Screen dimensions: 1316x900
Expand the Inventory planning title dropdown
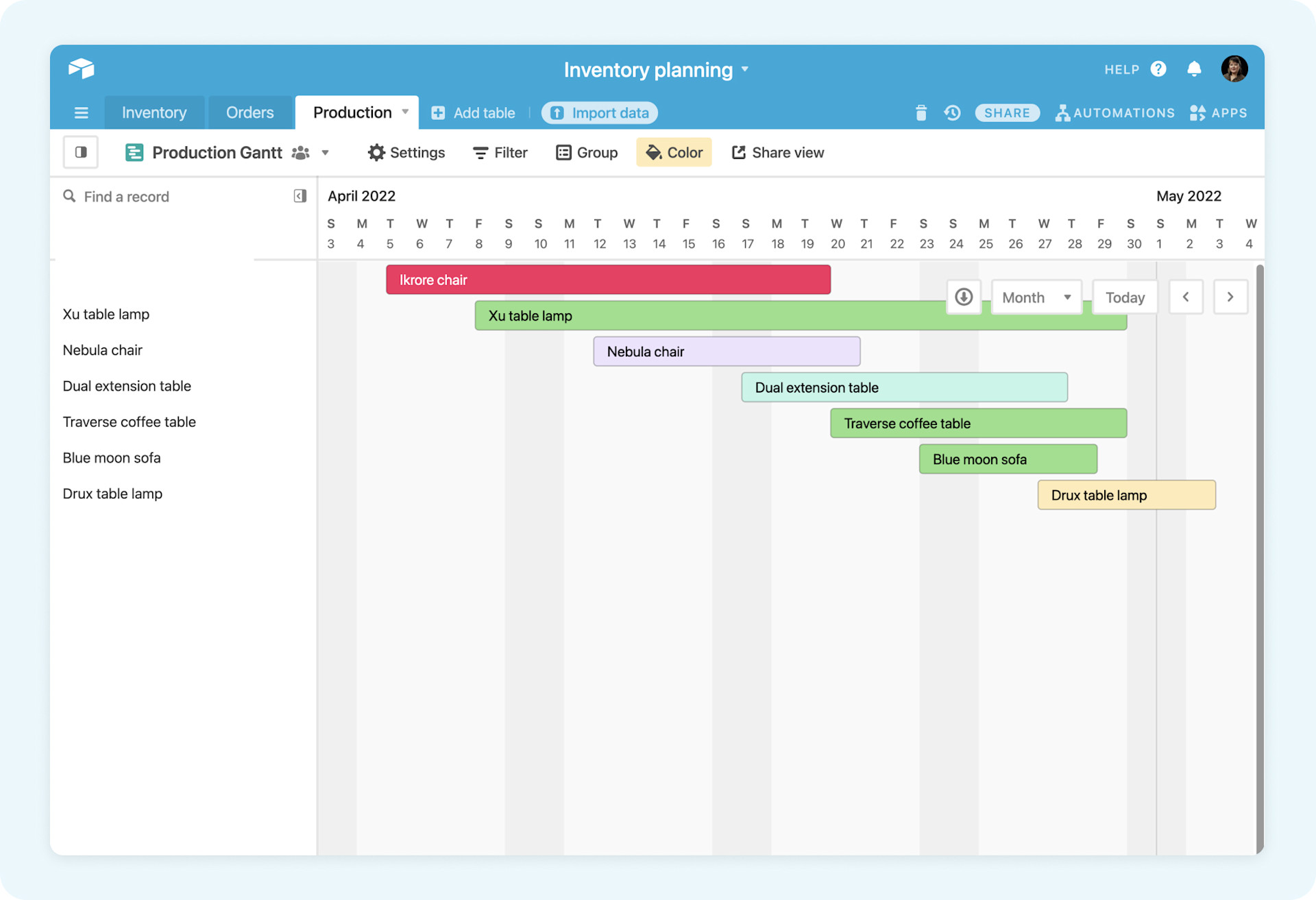[x=745, y=69]
